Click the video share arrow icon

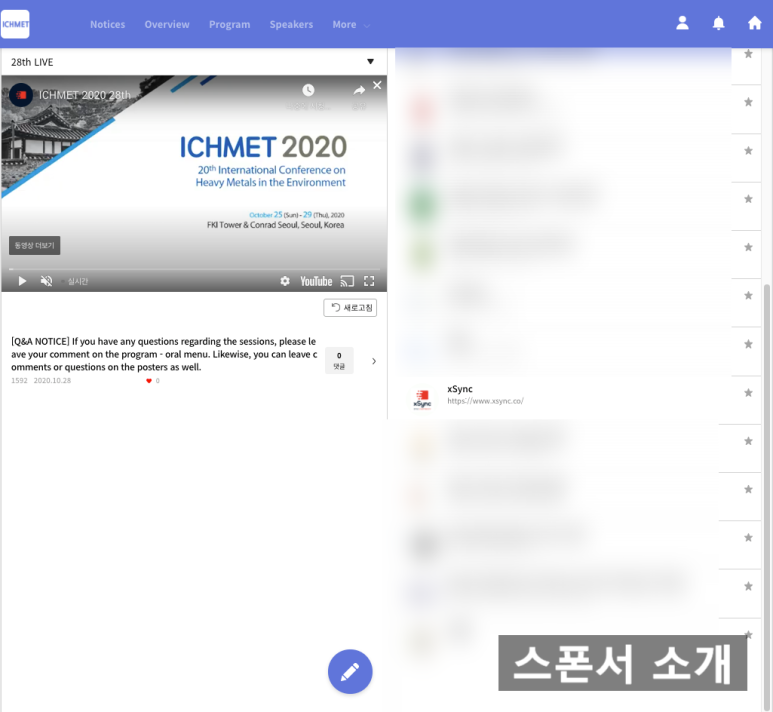tap(359, 90)
